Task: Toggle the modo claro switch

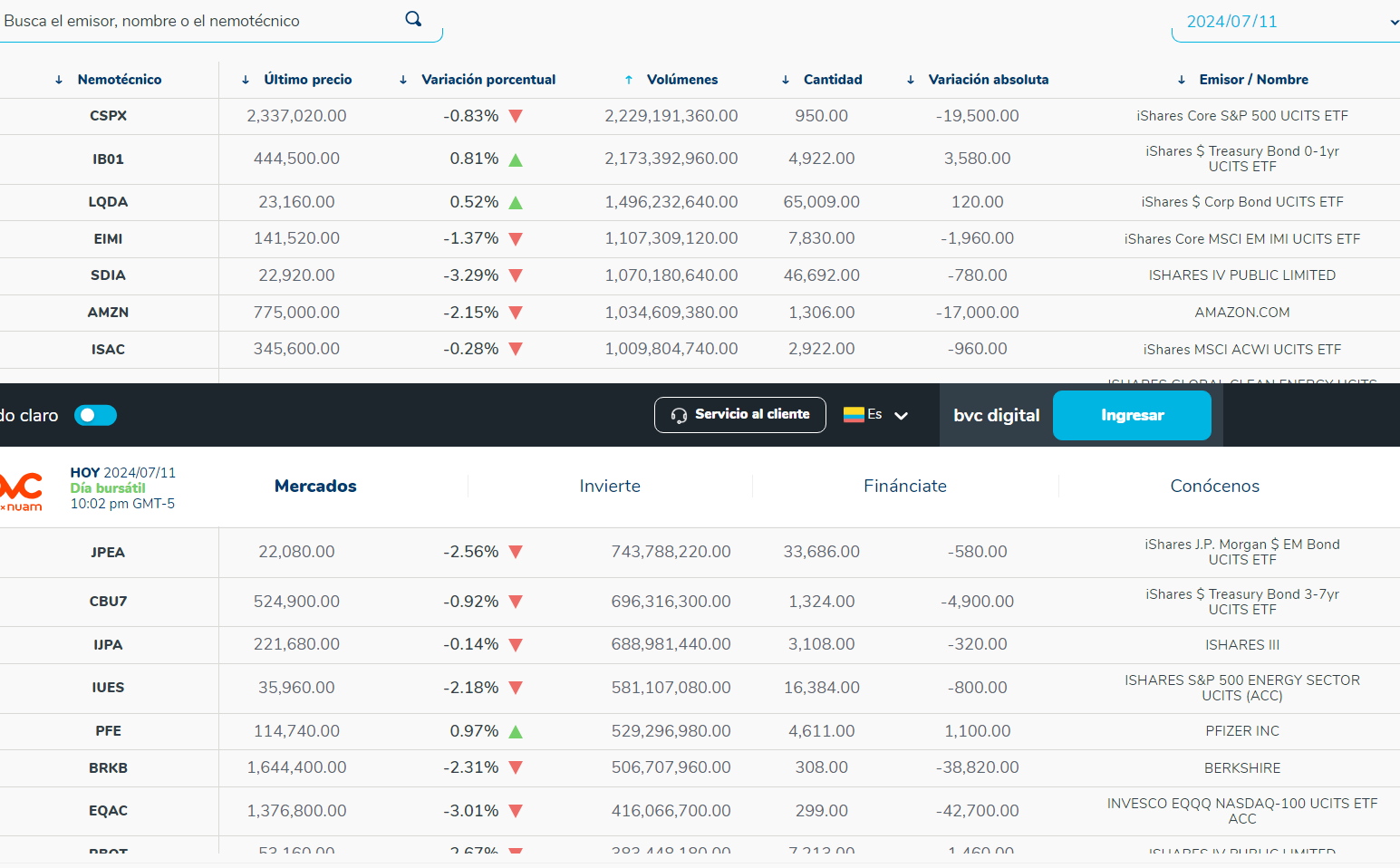Action: click(95, 415)
